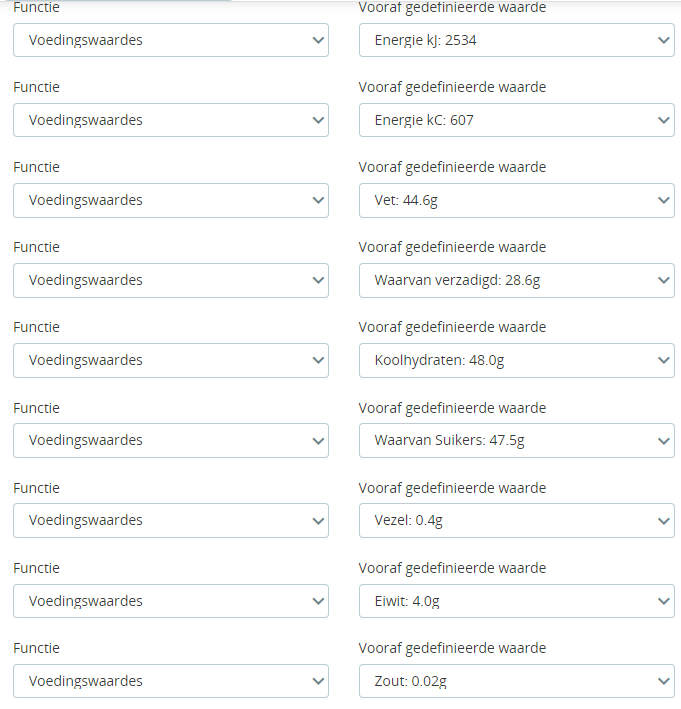Open the Vezel: 0.4g dropdown

[x=516, y=520]
